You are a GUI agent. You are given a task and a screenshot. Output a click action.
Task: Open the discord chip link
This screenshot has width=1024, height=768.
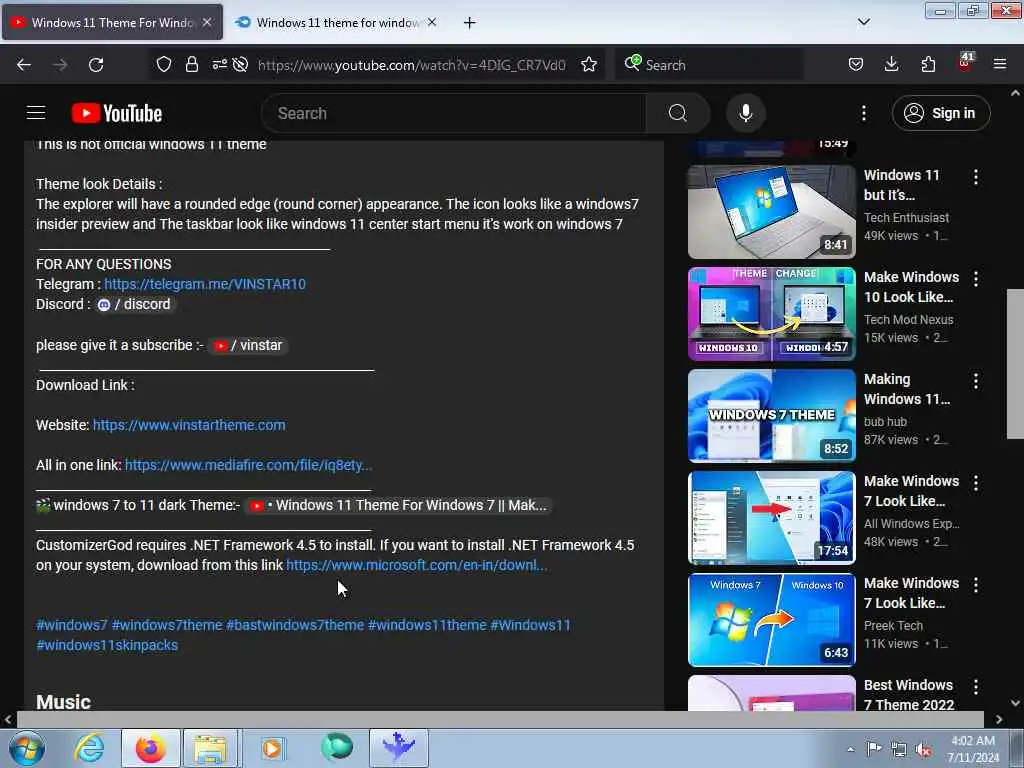tap(135, 304)
